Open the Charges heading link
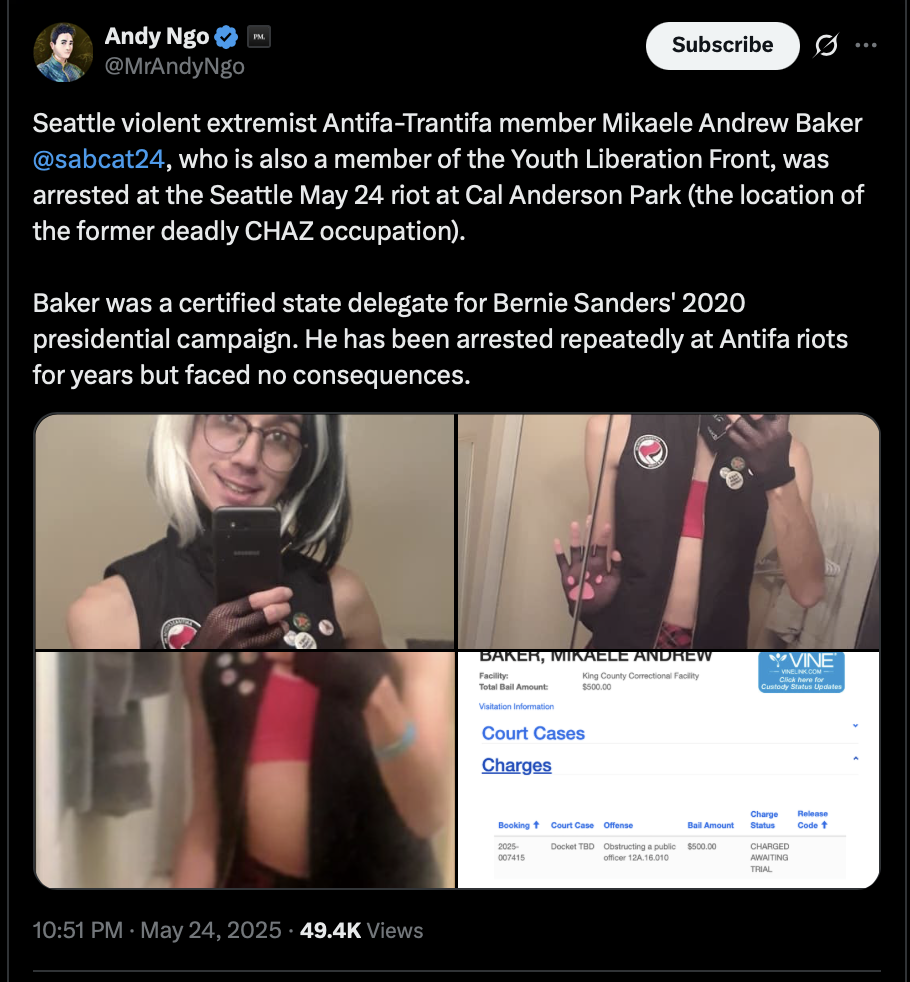Screen dimensions: 910x982 pos(517,765)
